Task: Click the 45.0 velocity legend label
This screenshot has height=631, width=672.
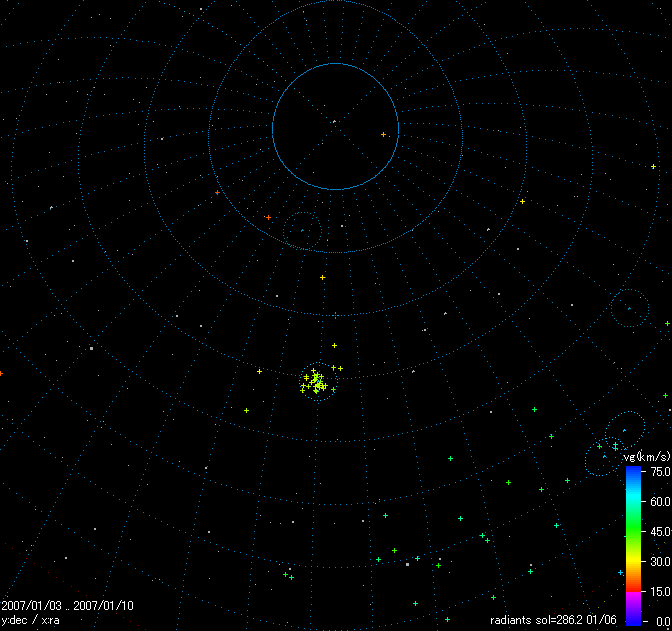Action: tap(660, 531)
